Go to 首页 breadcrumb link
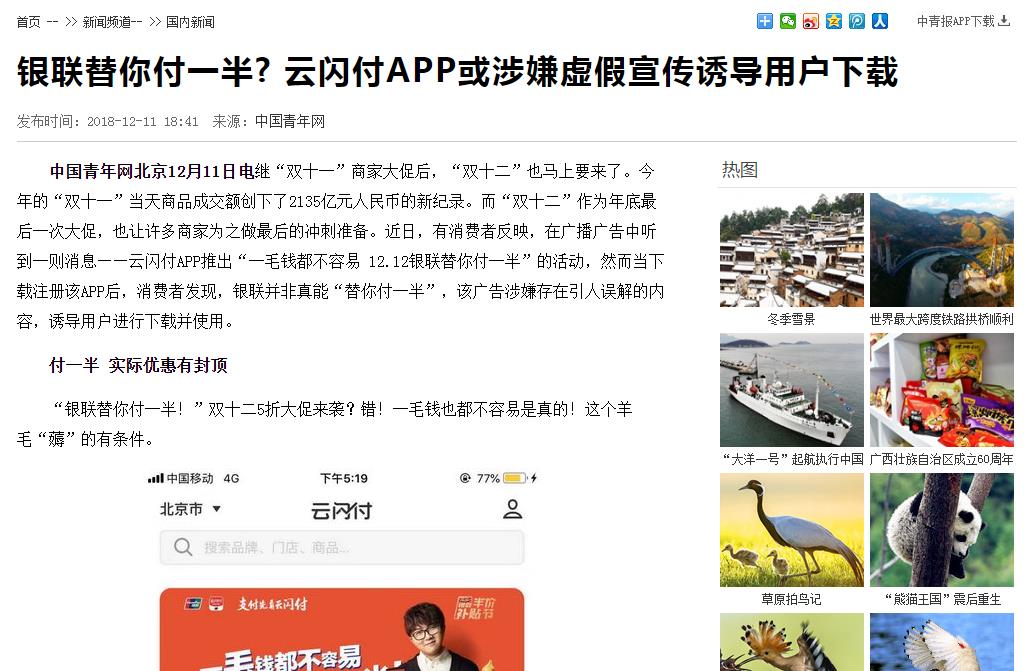 point(28,22)
